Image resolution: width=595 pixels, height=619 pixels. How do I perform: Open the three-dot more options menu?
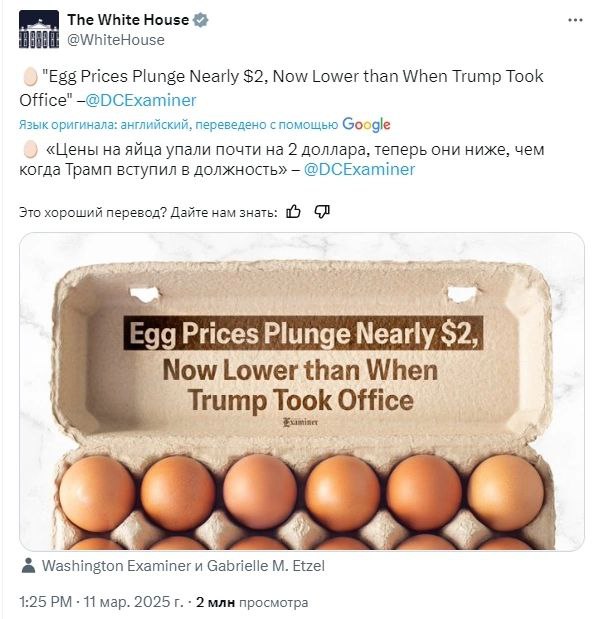tap(575, 21)
